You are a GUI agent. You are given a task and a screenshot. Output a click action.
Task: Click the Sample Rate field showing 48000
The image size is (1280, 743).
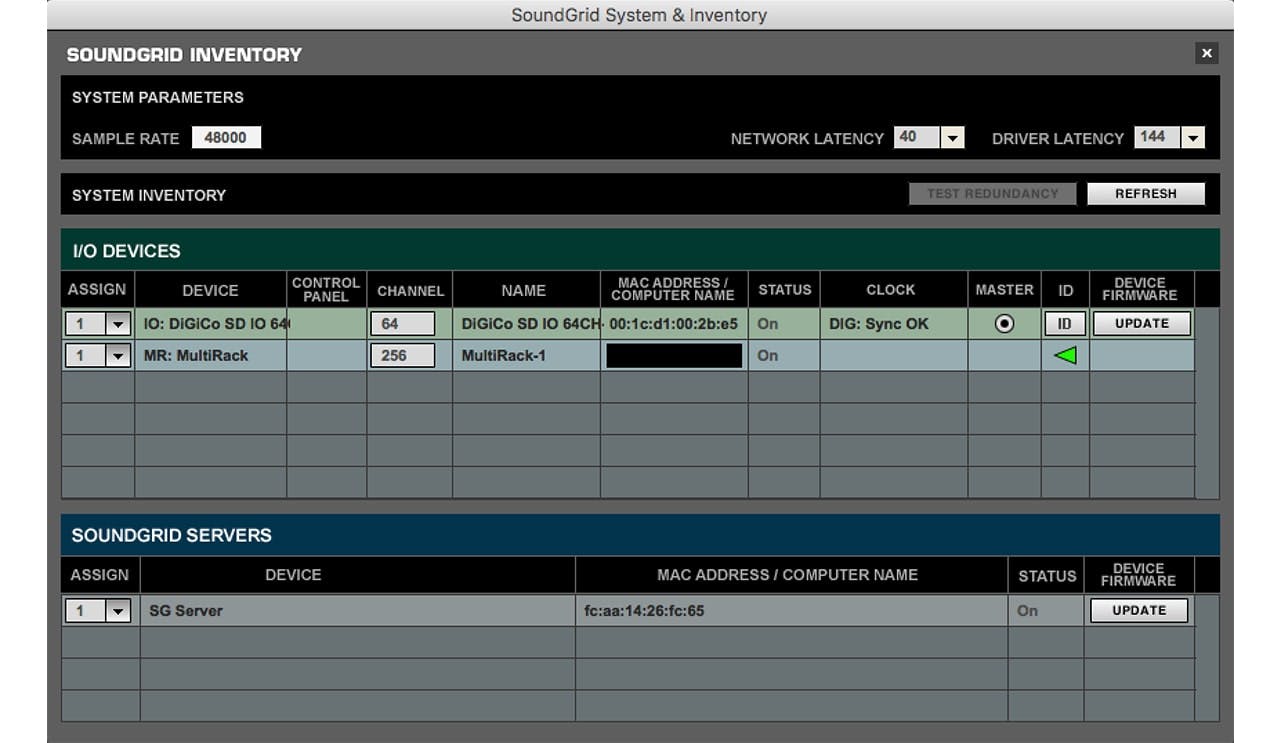pos(226,138)
